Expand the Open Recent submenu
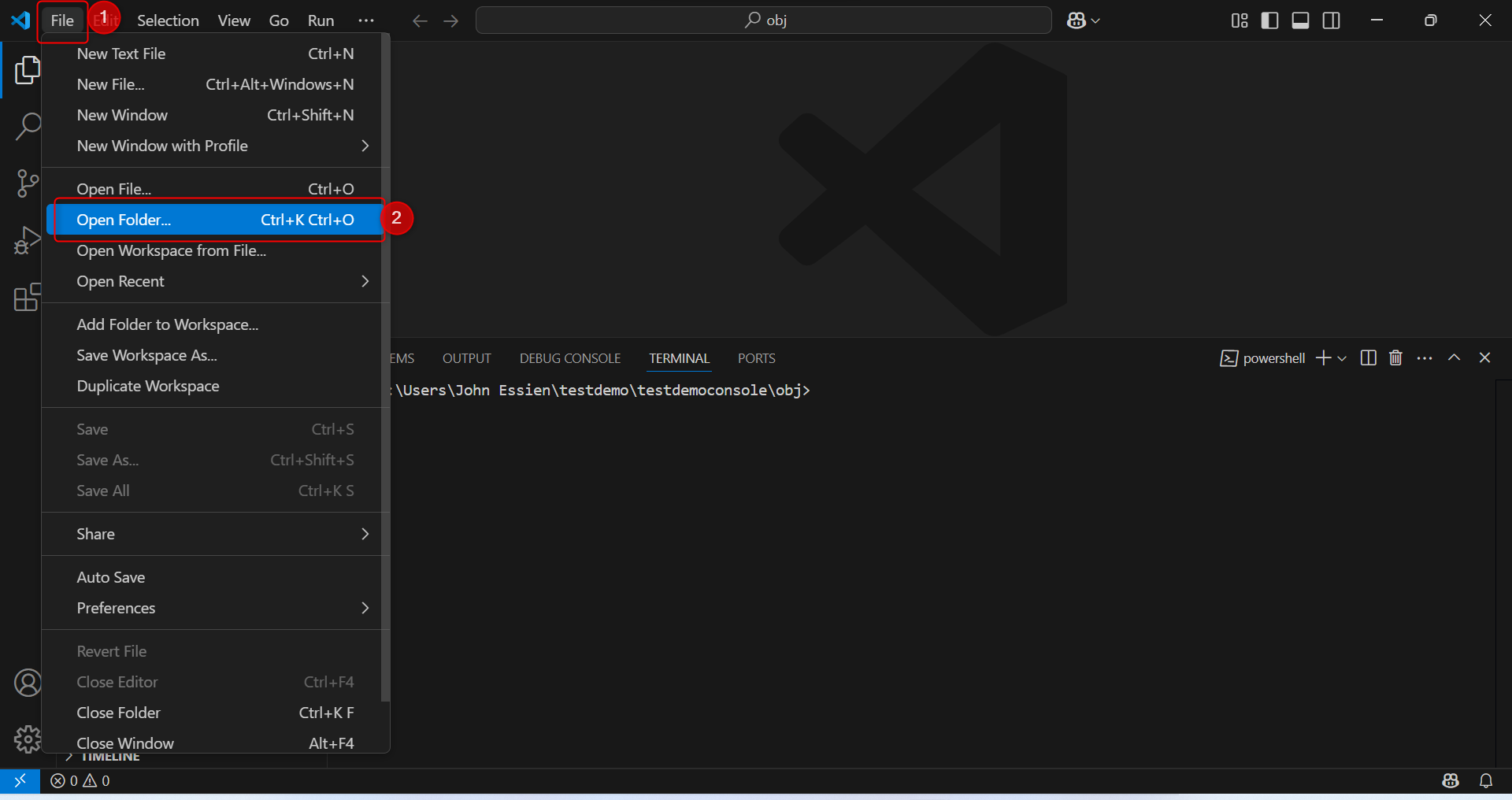1512x800 pixels. click(x=215, y=281)
